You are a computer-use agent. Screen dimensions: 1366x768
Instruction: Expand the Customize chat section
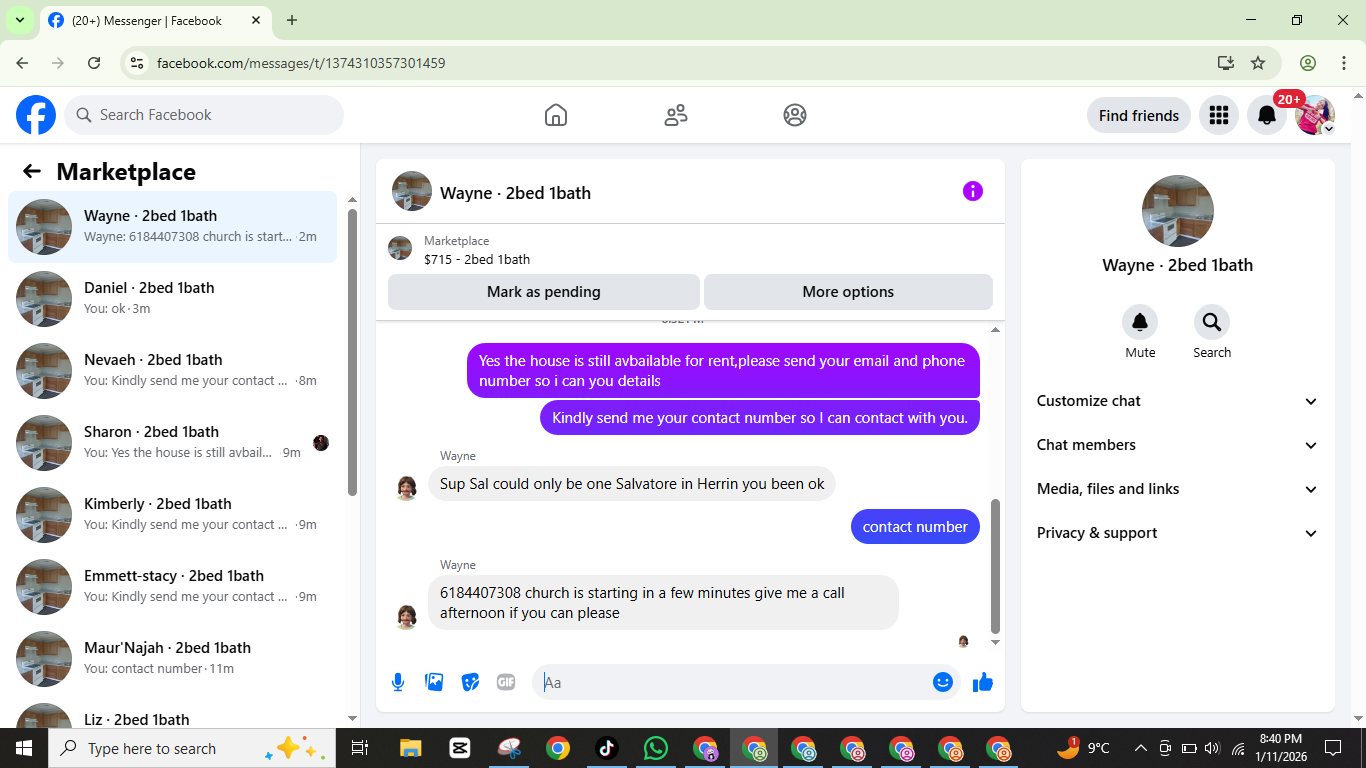(1178, 401)
